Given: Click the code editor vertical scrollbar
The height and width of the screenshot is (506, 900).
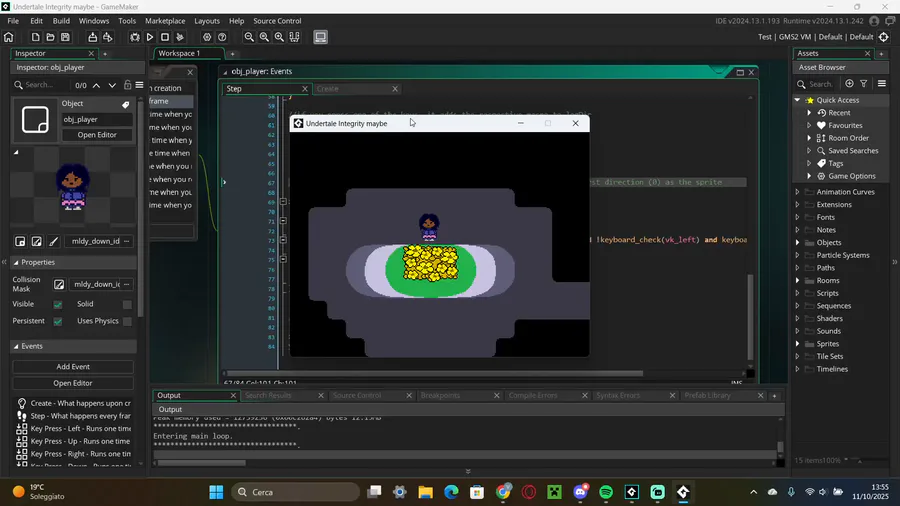Looking at the screenshot, I should coord(750,316).
